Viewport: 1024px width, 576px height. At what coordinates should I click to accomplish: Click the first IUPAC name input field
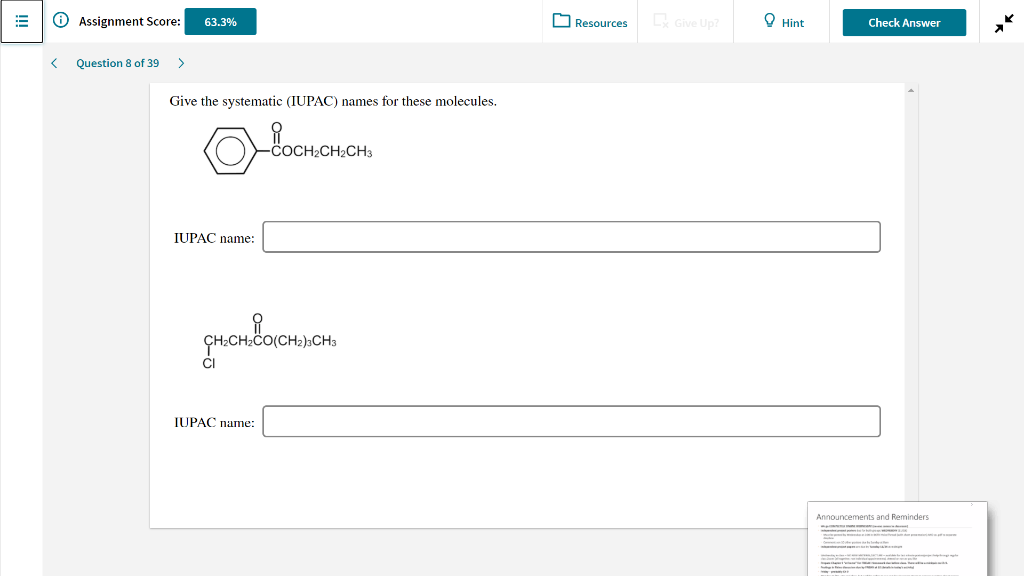[571, 236]
